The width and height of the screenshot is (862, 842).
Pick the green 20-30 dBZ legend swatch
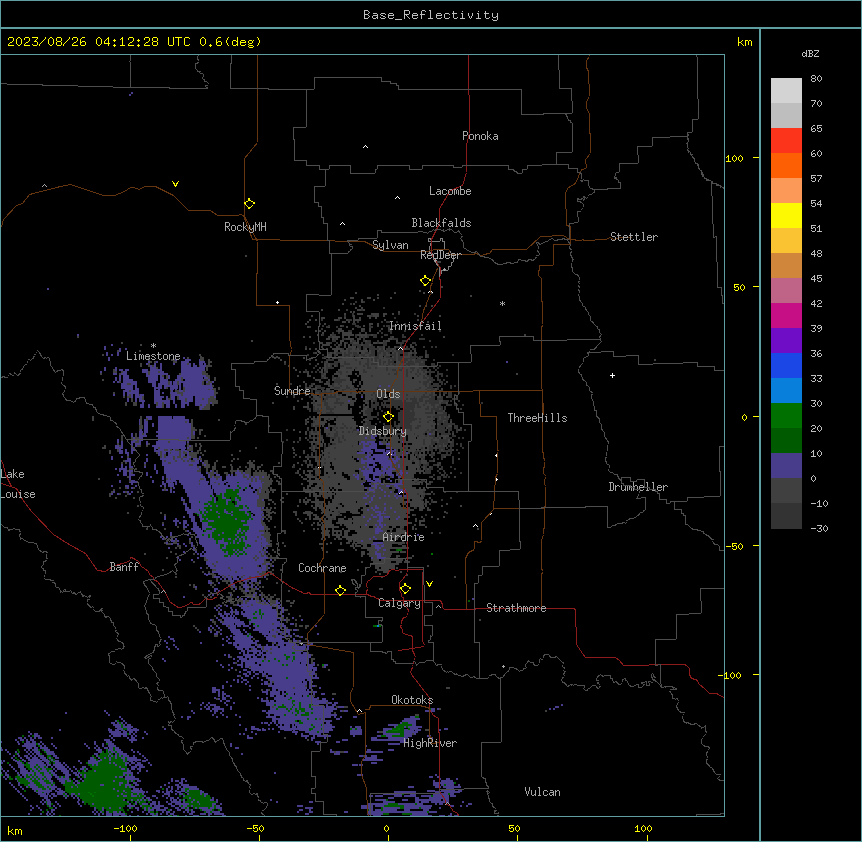tap(786, 416)
